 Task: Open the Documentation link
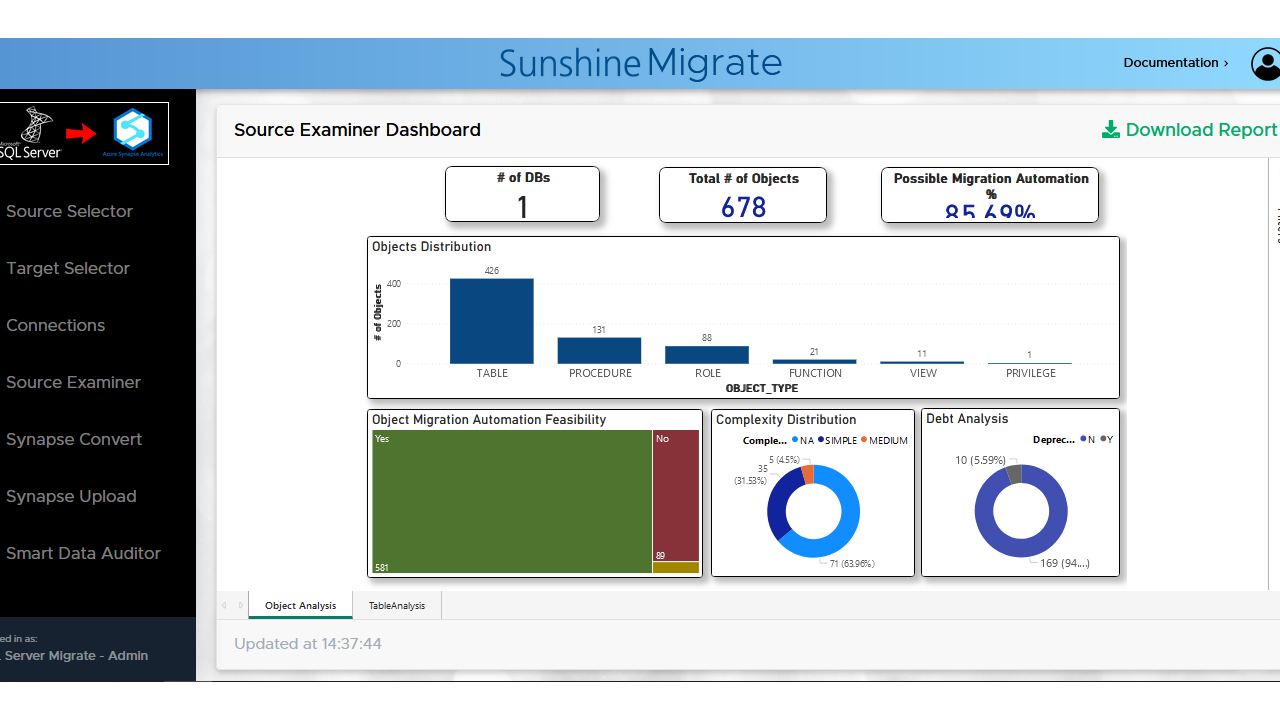[x=1176, y=62]
